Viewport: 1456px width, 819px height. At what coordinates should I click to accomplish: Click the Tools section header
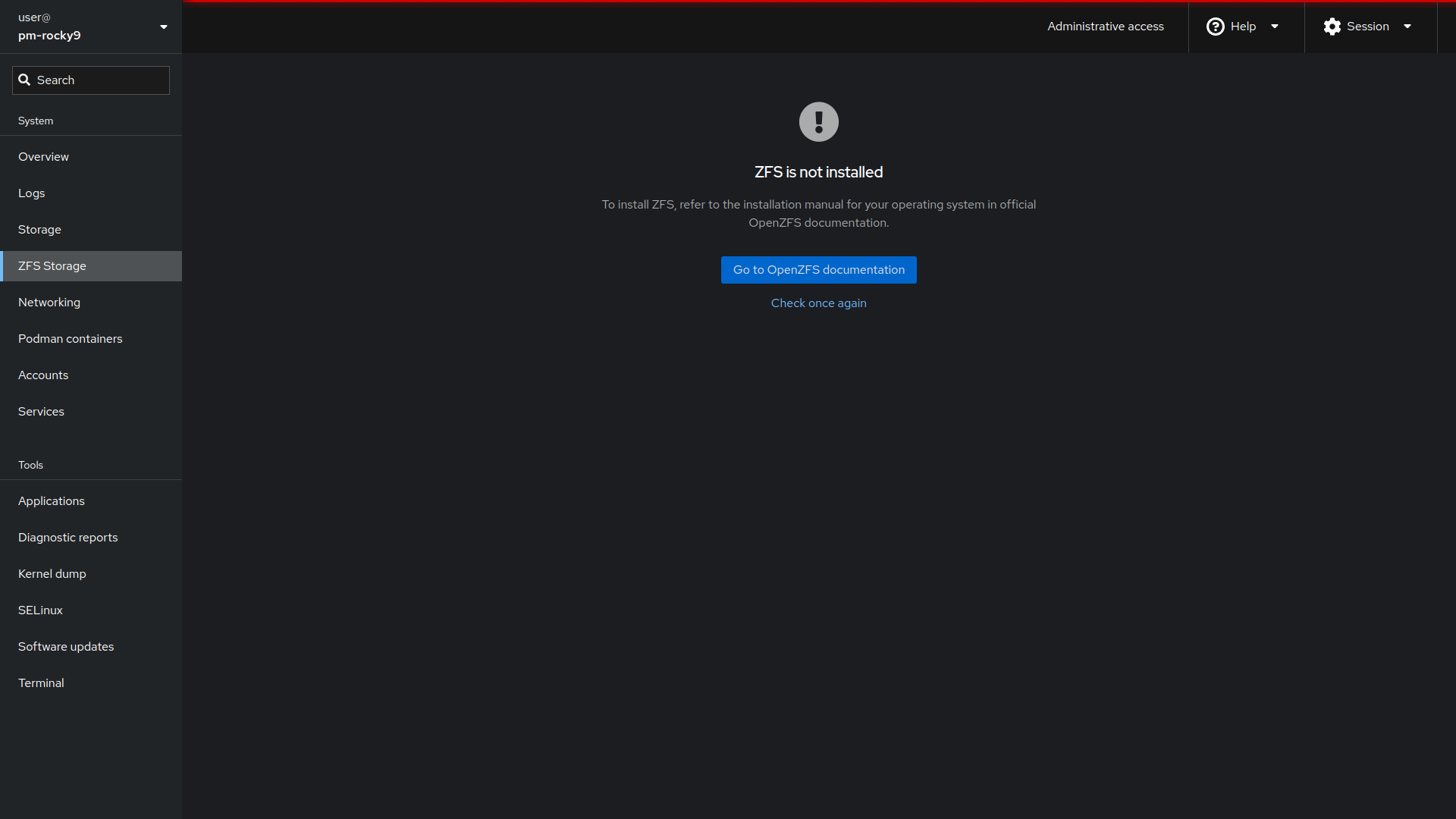[x=30, y=466]
